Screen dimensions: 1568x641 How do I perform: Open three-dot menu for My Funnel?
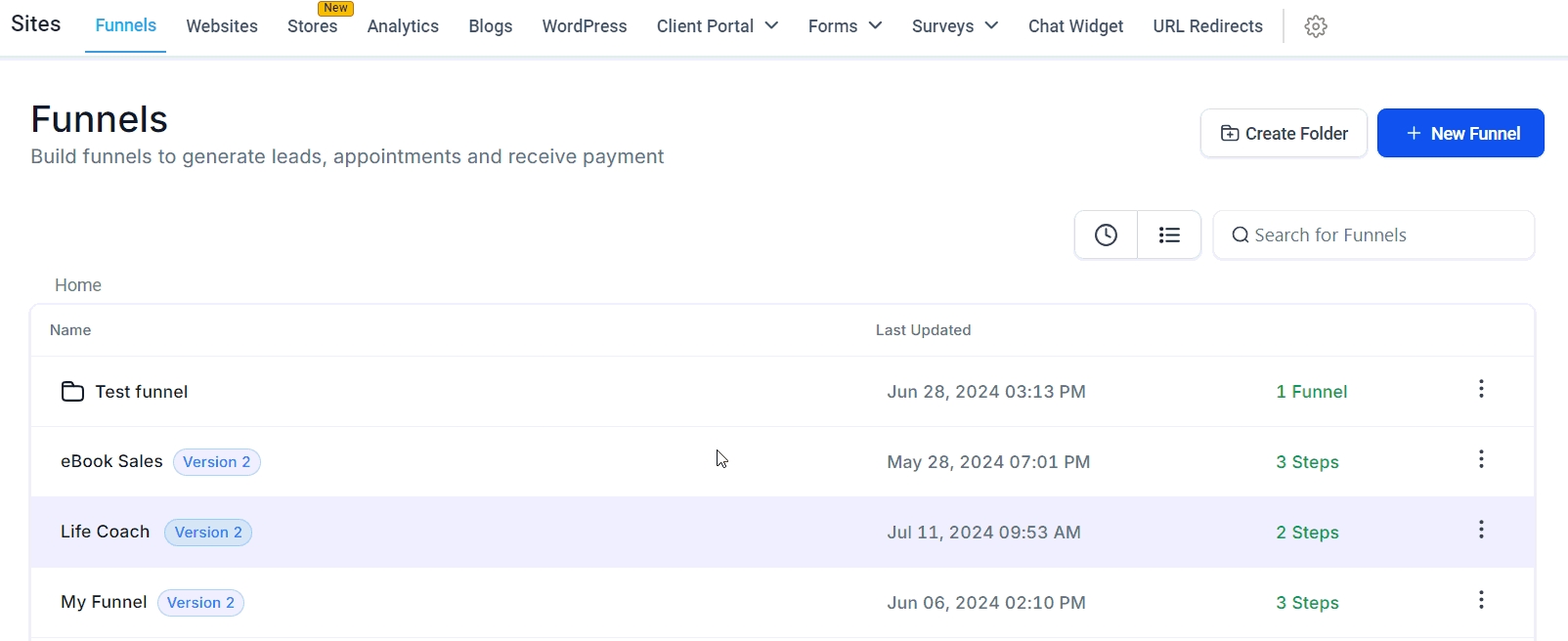coord(1481,600)
